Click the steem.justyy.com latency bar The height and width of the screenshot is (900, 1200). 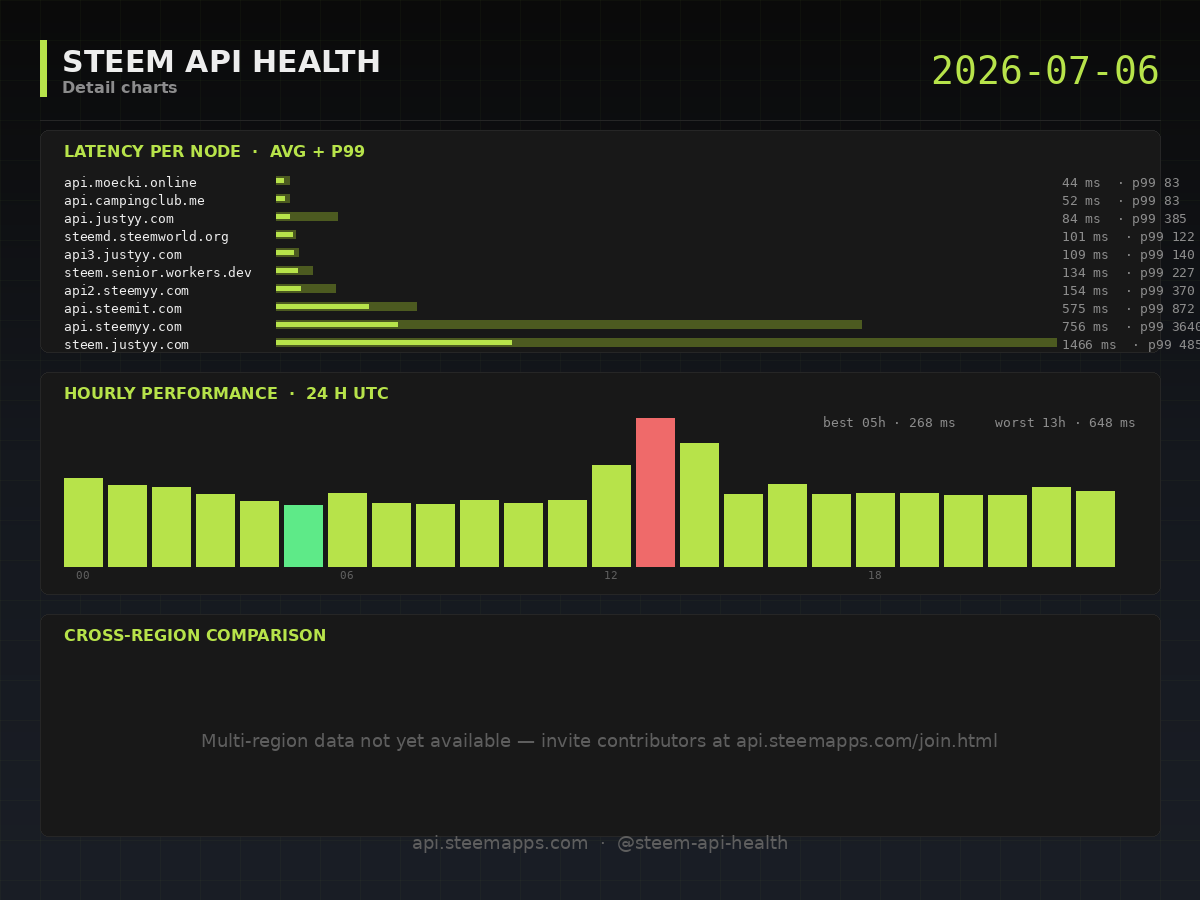pyautogui.click(x=666, y=343)
